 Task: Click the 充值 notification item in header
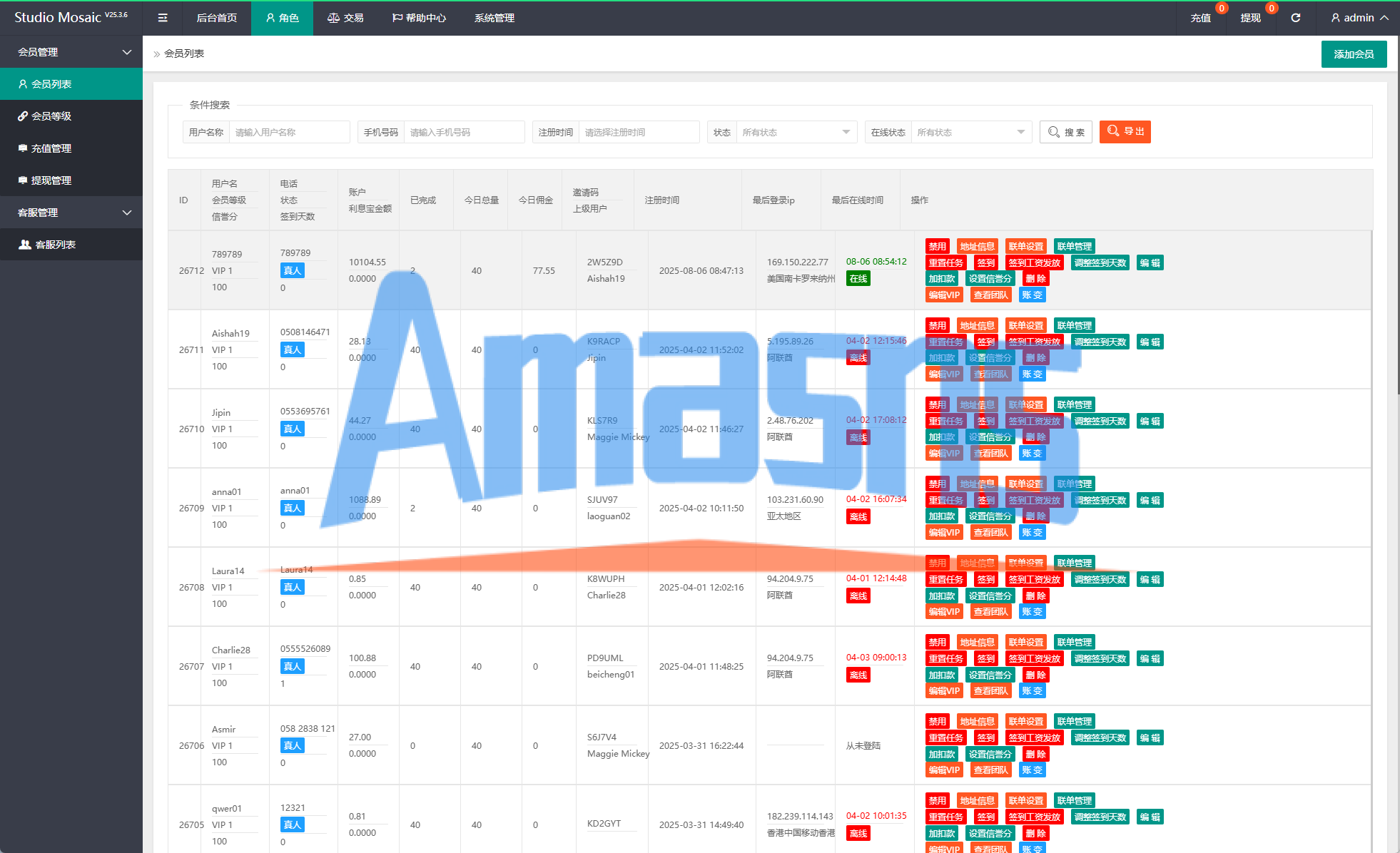point(1201,18)
